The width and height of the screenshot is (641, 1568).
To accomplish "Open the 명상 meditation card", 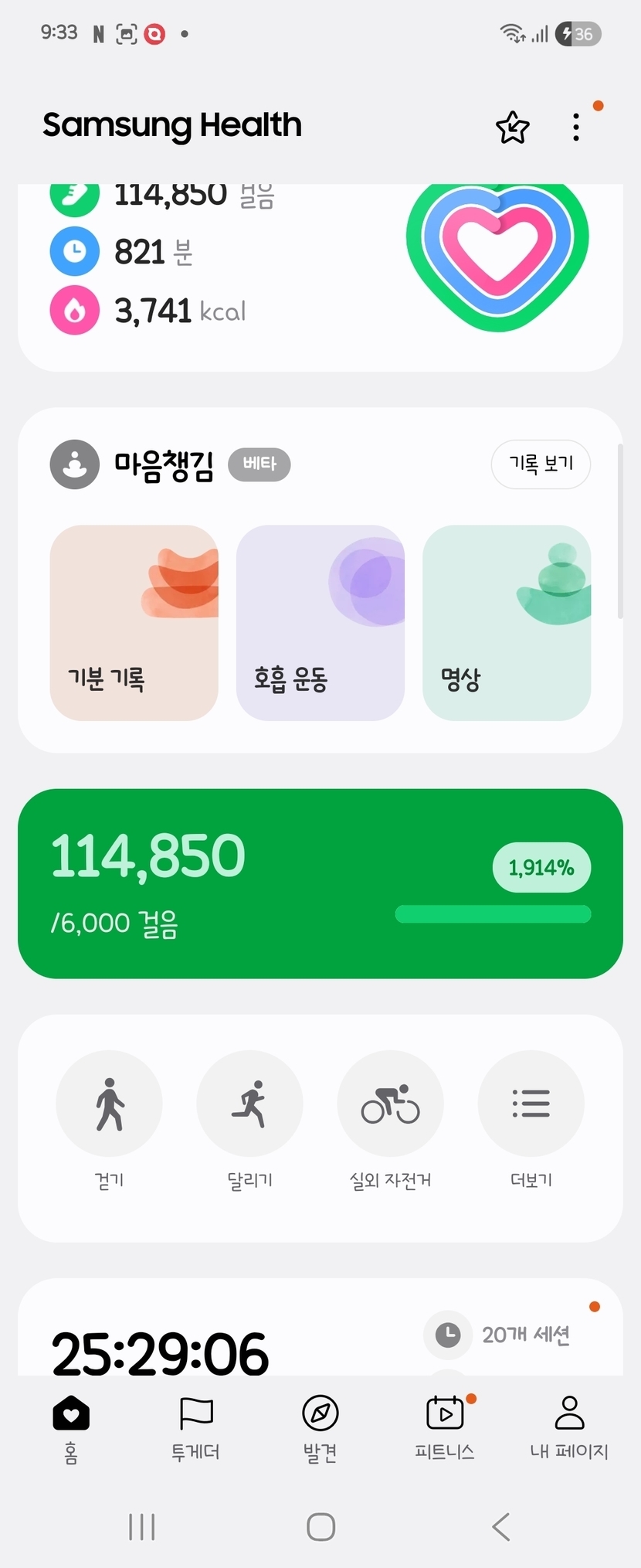I will tap(507, 623).
